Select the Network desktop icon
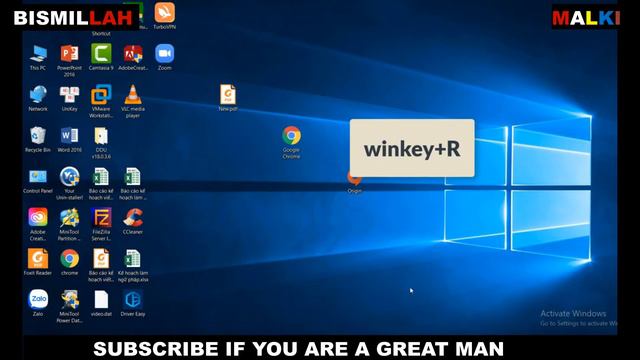 pyautogui.click(x=38, y=95)
